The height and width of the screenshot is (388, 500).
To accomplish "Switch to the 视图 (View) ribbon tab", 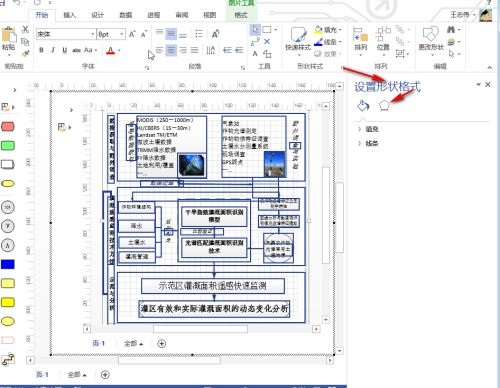I will pyautogui.click(x=210, y=15).
